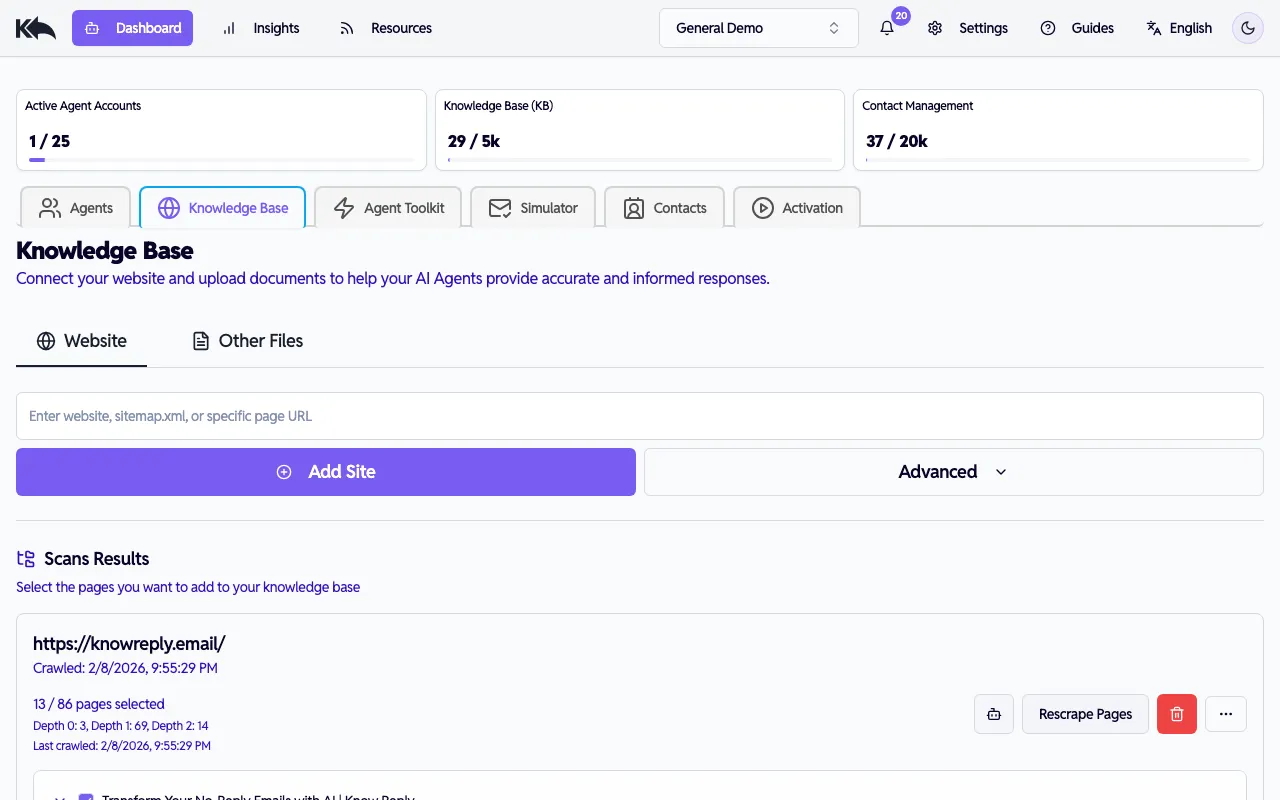Click the Settings gear icon
The height and width of the screenshot is (800, 1280).
(x=934, y=28)
